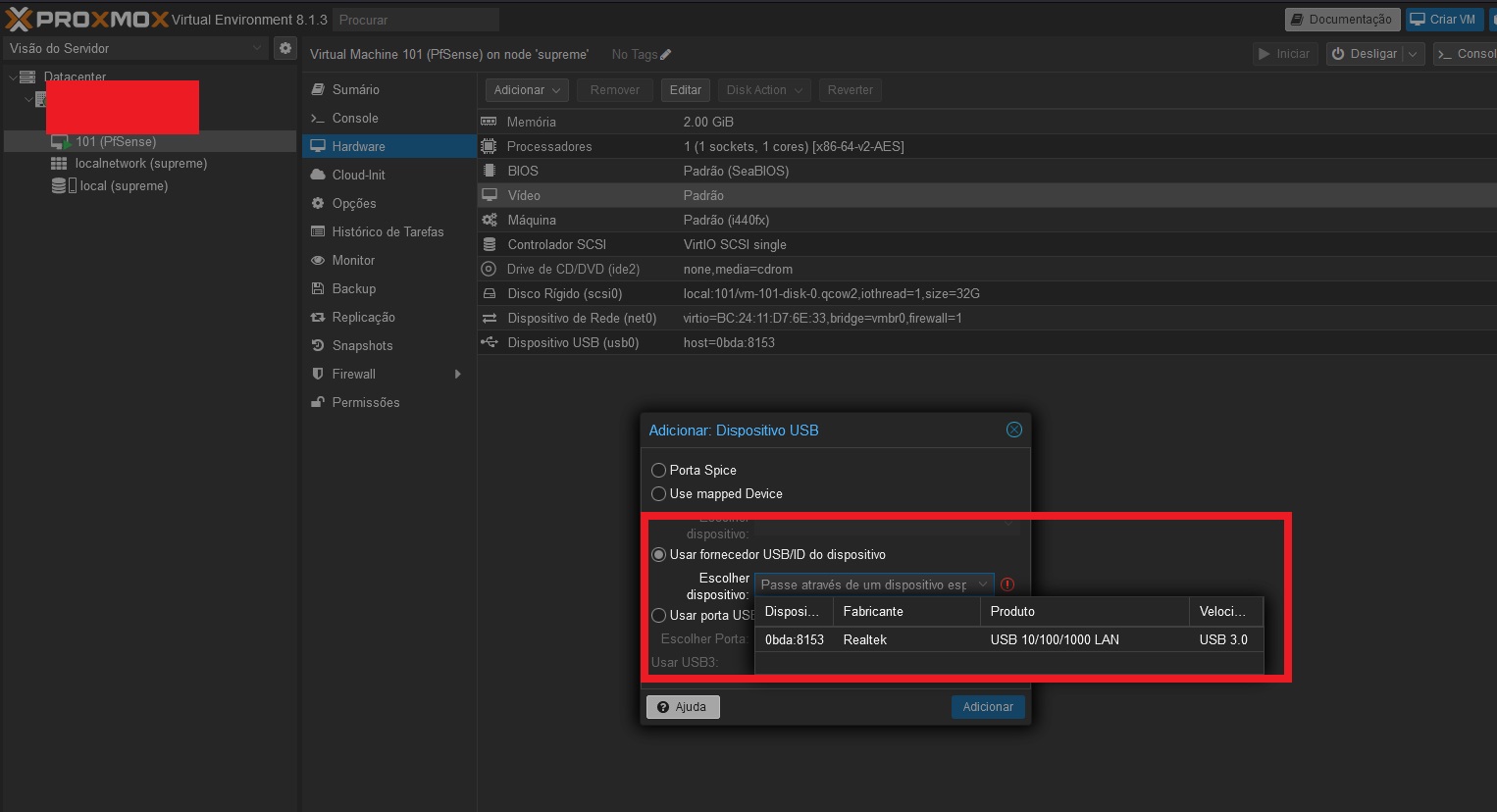Select Use mapped Device radio option
Viewport: 1497px width, 812px height.
click(x=659, y=493)
